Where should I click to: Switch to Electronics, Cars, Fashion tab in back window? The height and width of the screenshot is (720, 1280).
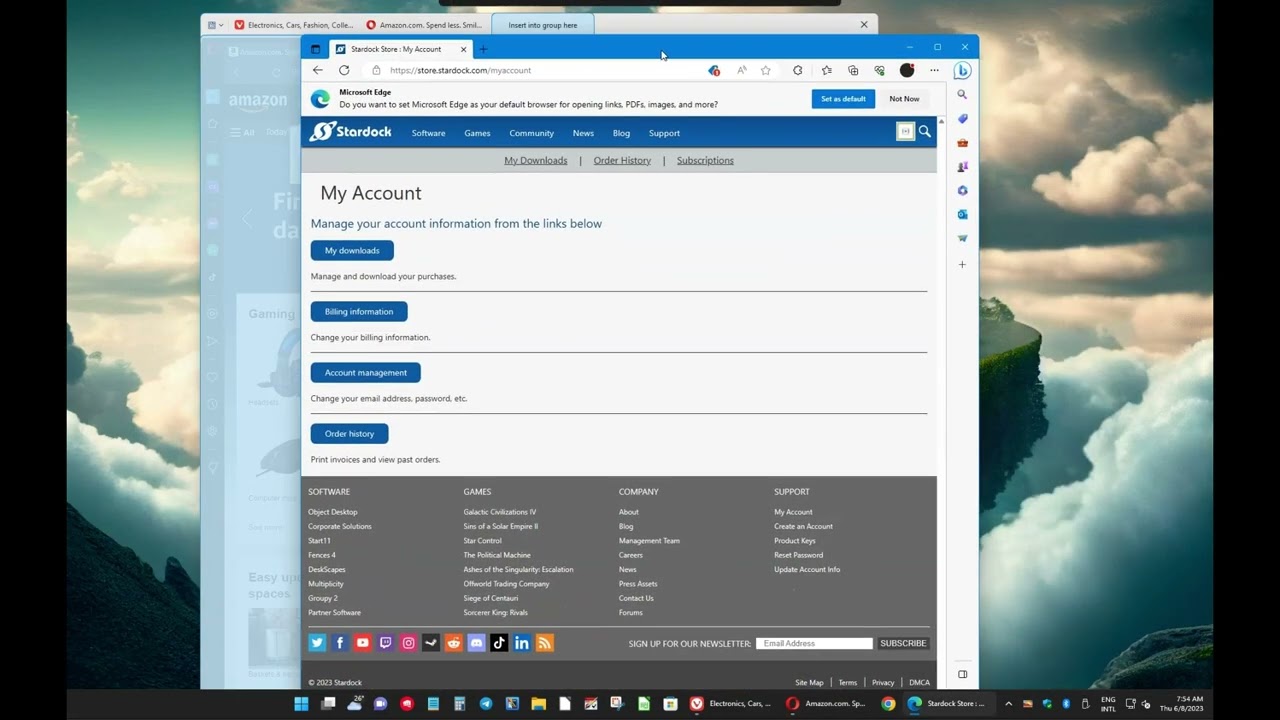pos(294,25)
